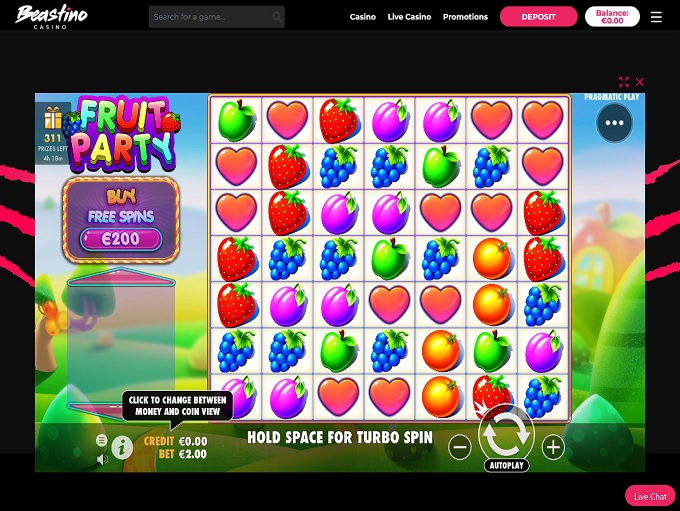The height and width of the screenshot is (511, 680).
Task: Spin the reels with the circular arrow button
Action: point(506,433)
